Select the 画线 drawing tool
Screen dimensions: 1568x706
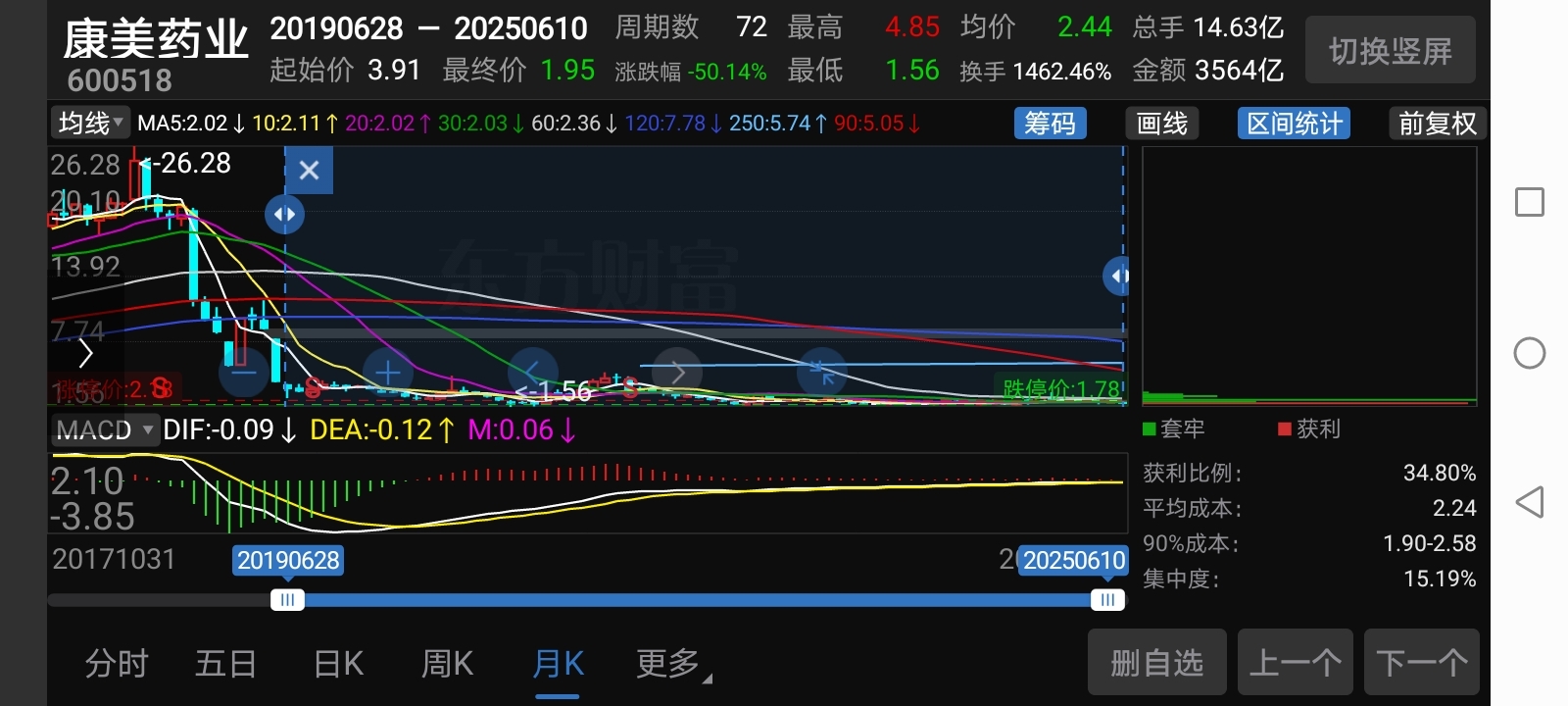click(1162, 124)
